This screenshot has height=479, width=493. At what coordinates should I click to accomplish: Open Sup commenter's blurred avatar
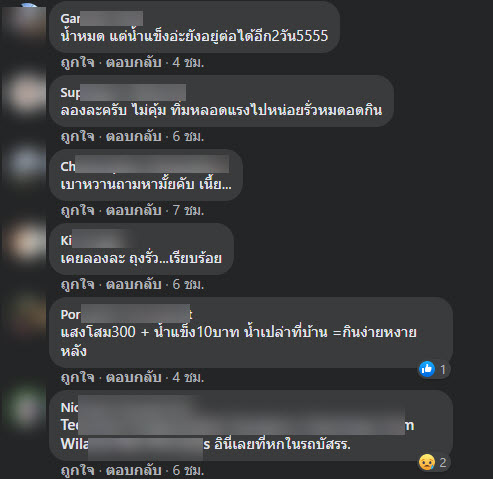coord(24,94)
